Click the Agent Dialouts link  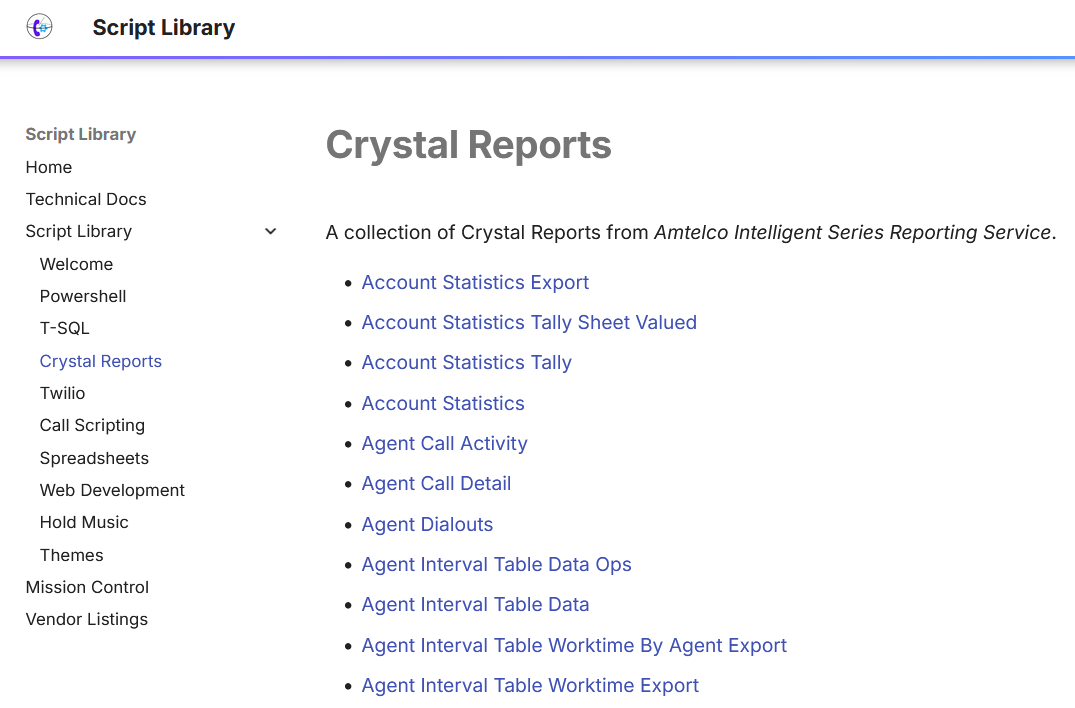[x=427, y=524]
